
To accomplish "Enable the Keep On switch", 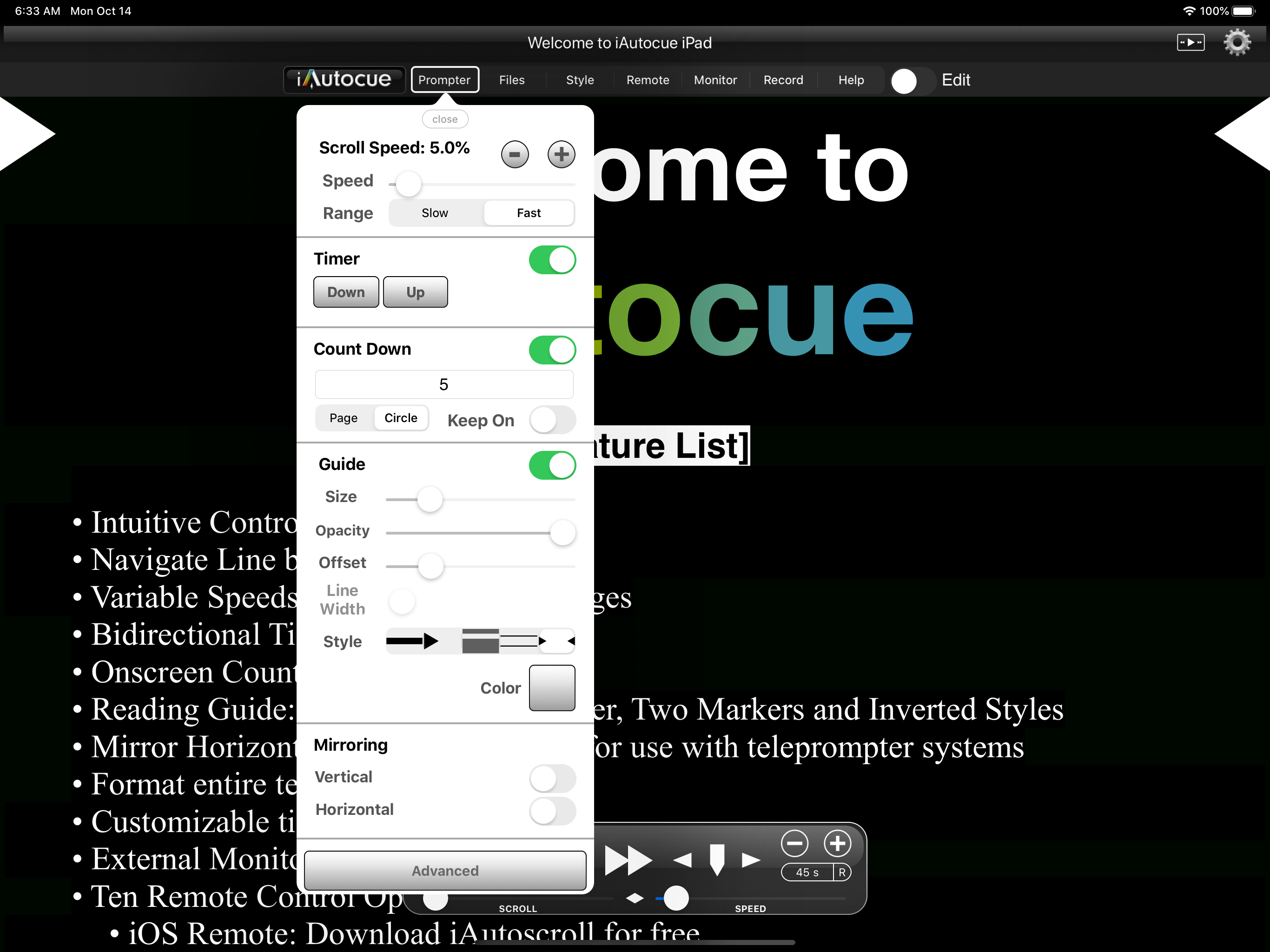I will coord(552,420).
